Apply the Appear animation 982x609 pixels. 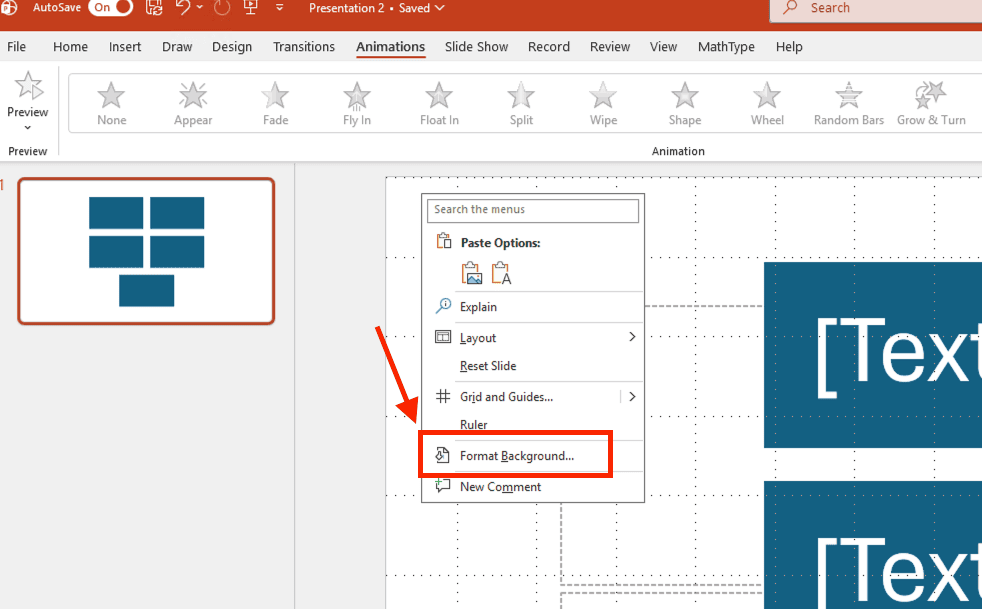tap(193, 104)
